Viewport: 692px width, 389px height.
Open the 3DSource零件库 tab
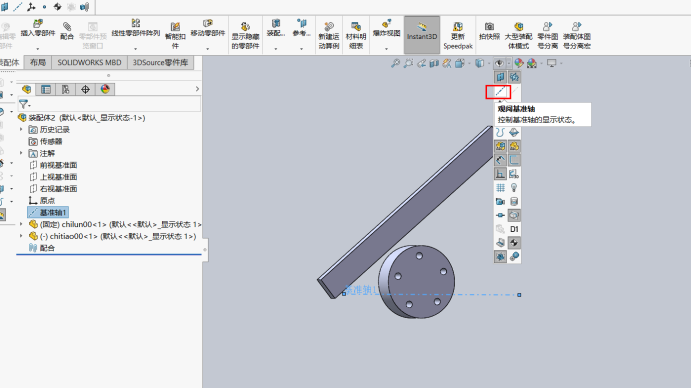160,63
